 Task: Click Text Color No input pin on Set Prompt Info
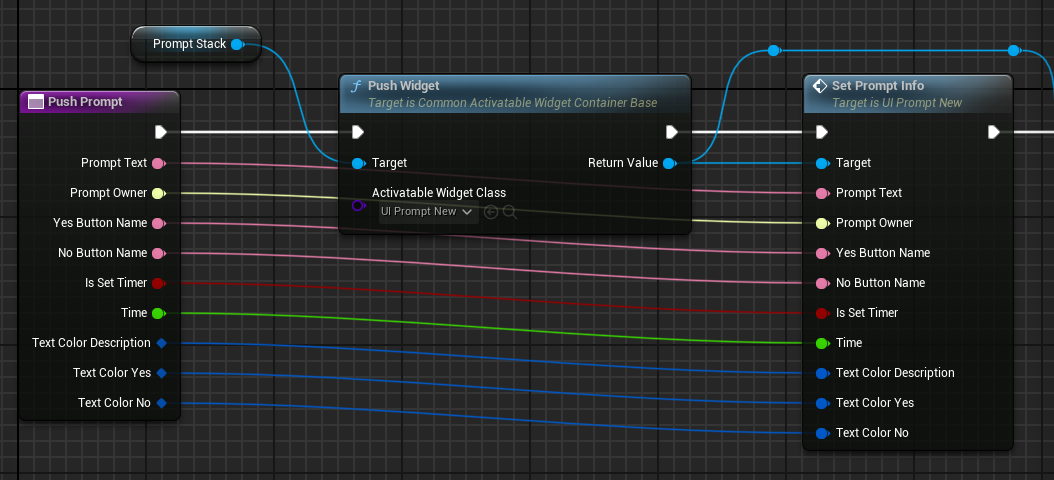tap(822, 433)
